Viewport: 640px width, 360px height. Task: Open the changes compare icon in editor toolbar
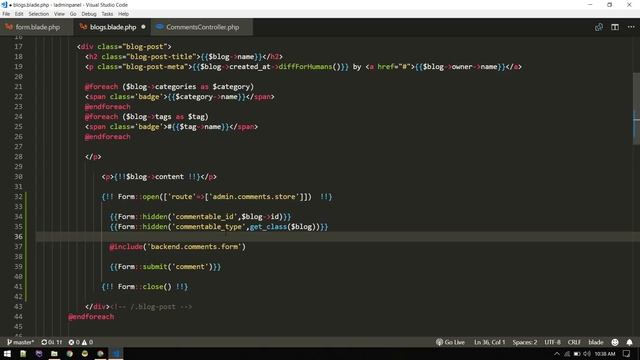pyautogui.click(x=599, y=27)
